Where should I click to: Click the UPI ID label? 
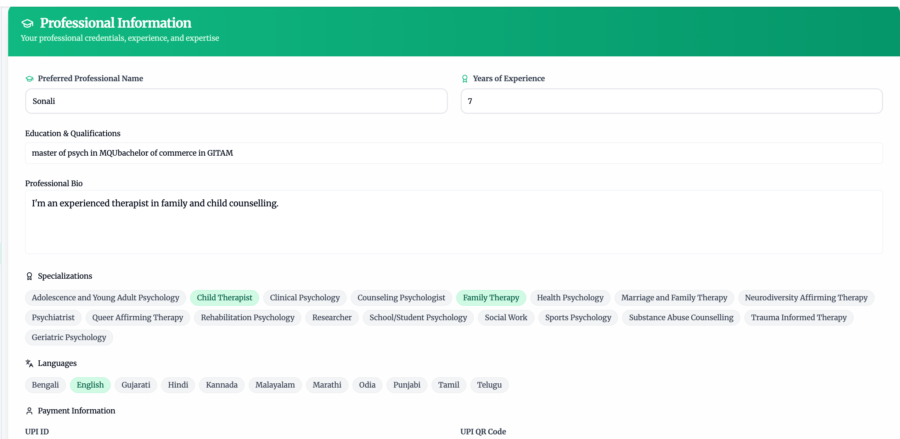coord(37,432)
